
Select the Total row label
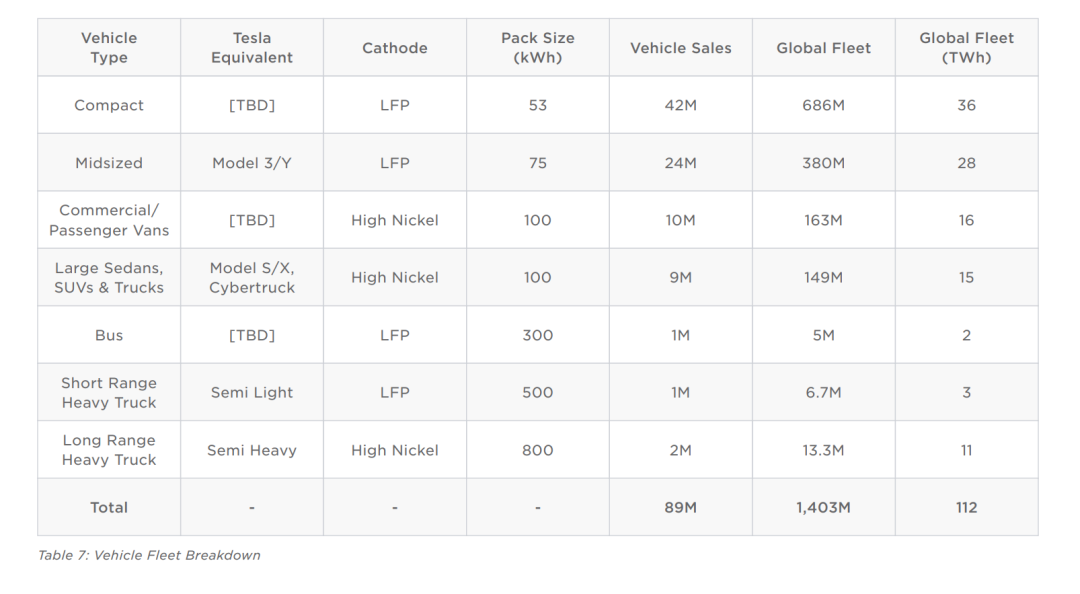click(x=109, y=508)
